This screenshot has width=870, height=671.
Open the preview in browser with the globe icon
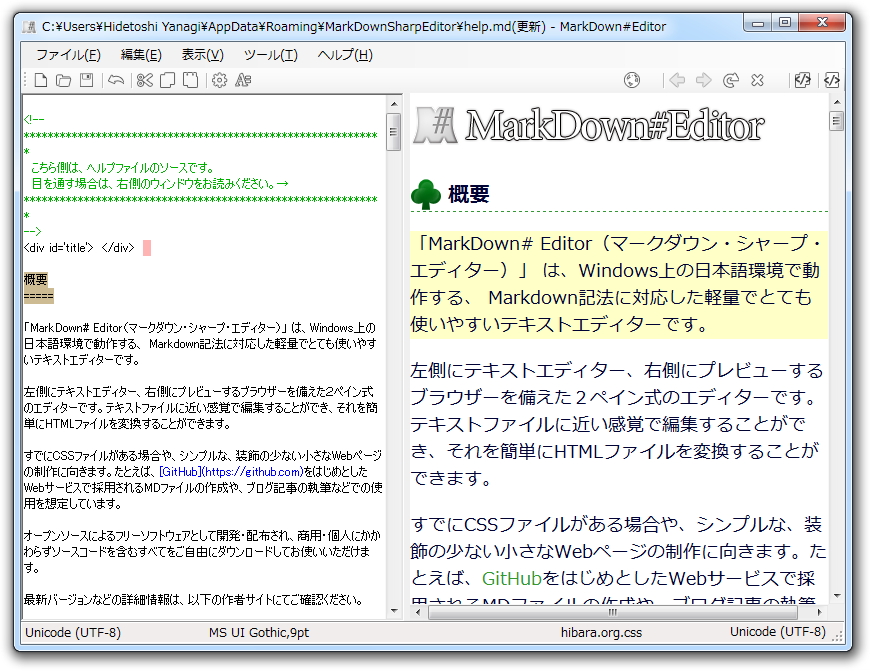[x=631, y=80]
